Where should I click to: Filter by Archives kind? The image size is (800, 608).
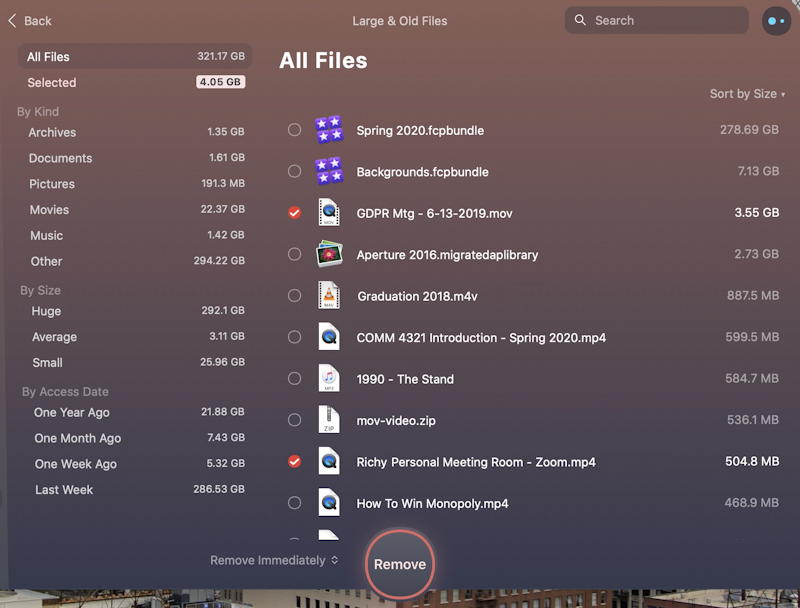(x=135, y=132)
